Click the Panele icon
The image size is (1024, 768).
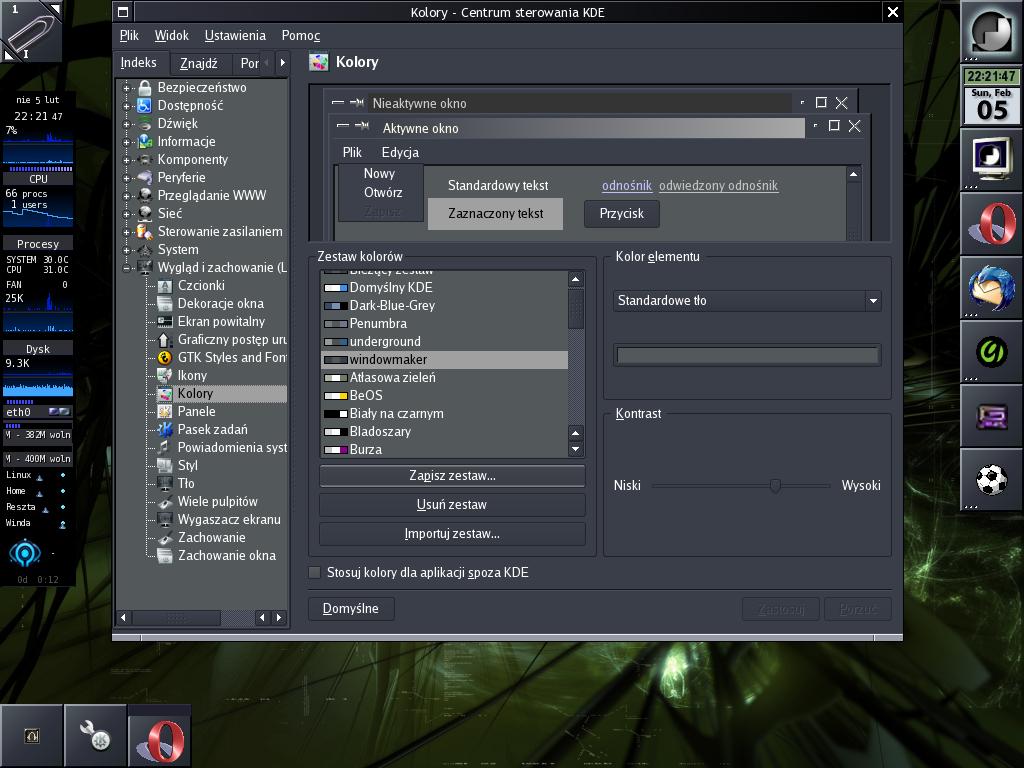165,411
